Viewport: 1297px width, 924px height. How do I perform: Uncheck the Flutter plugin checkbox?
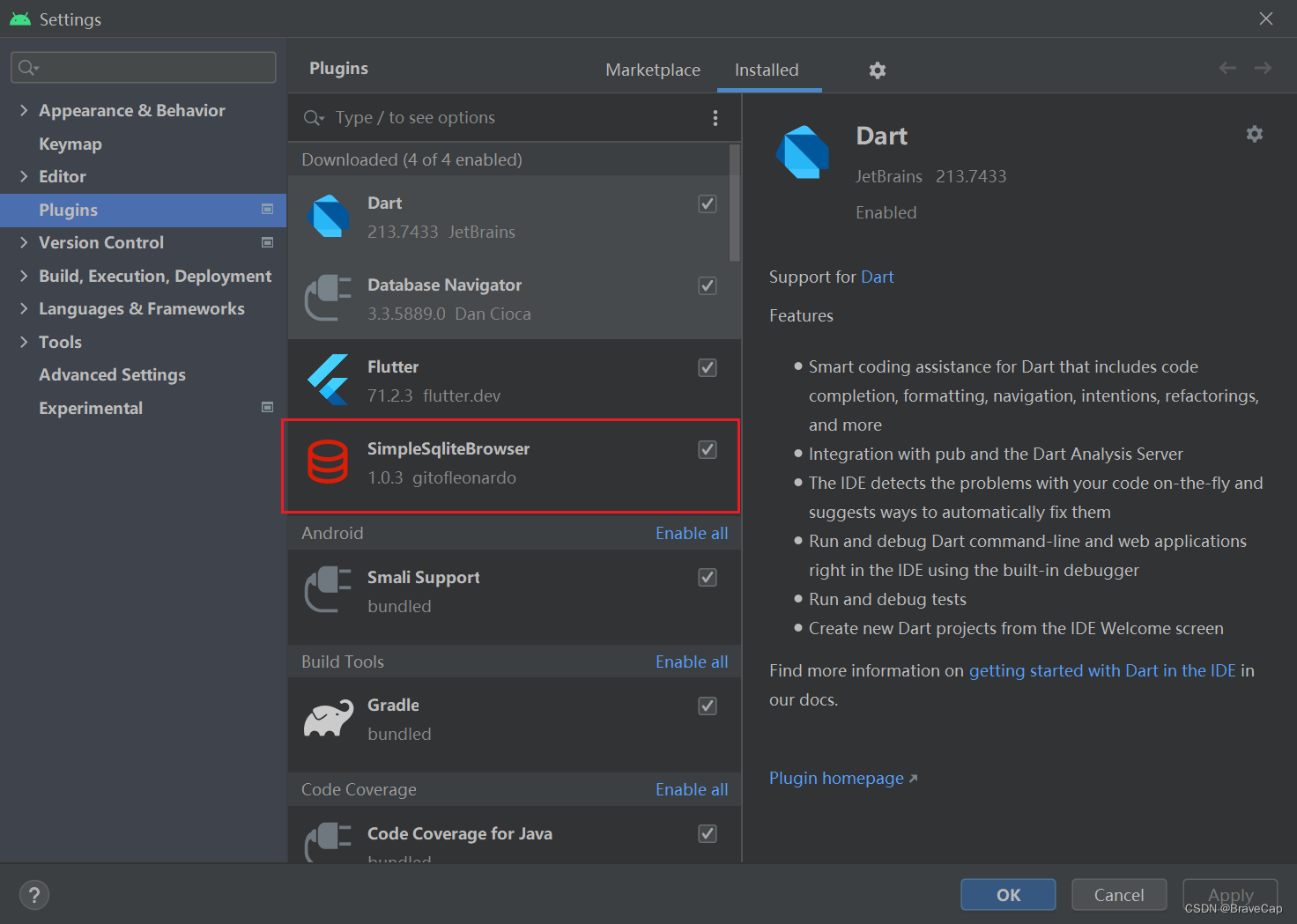(708, 368)
